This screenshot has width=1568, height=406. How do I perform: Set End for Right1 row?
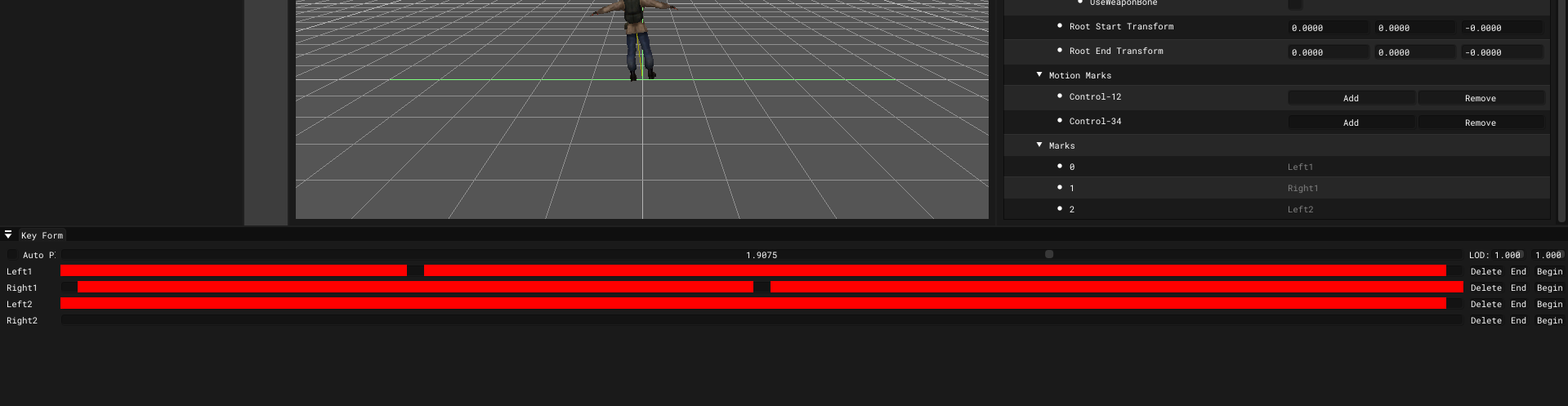coord(1518,288)
